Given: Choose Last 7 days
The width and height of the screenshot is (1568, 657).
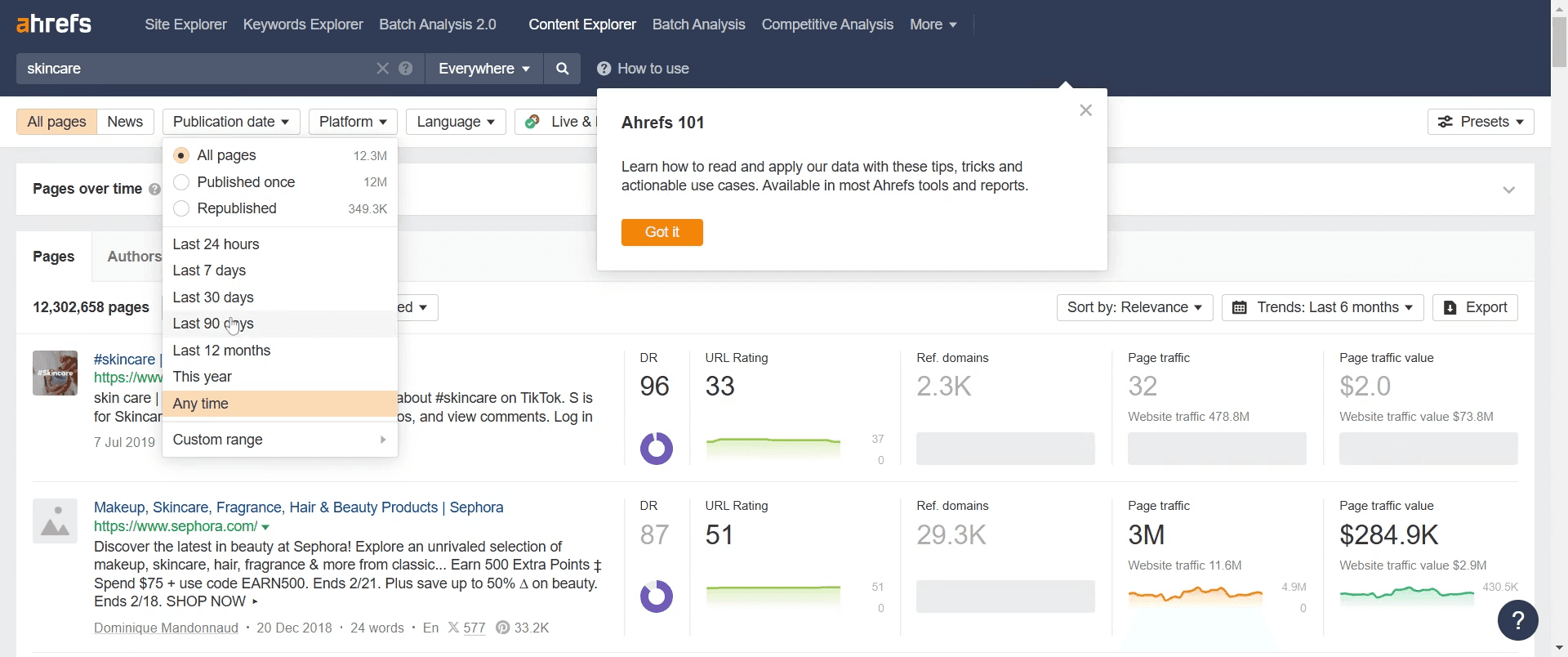Looking at the screenshot, I should point(280,270).
